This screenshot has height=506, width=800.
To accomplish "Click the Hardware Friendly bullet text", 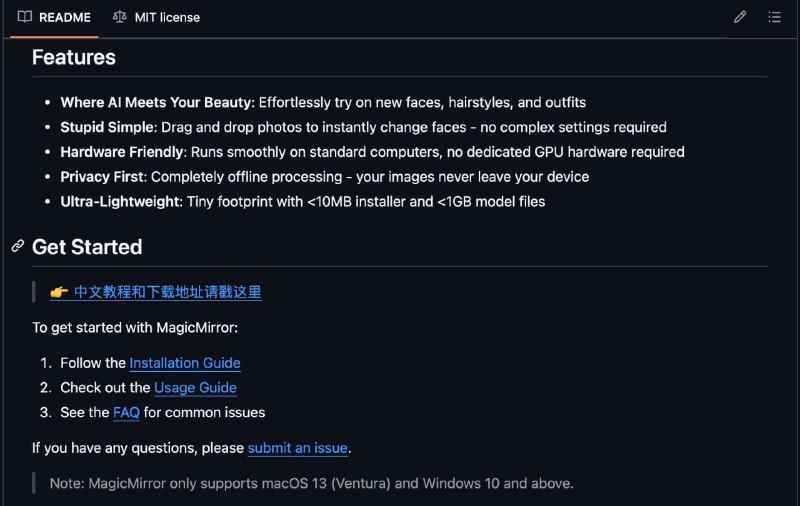I will pyautogui.click(x=372, y=152).
